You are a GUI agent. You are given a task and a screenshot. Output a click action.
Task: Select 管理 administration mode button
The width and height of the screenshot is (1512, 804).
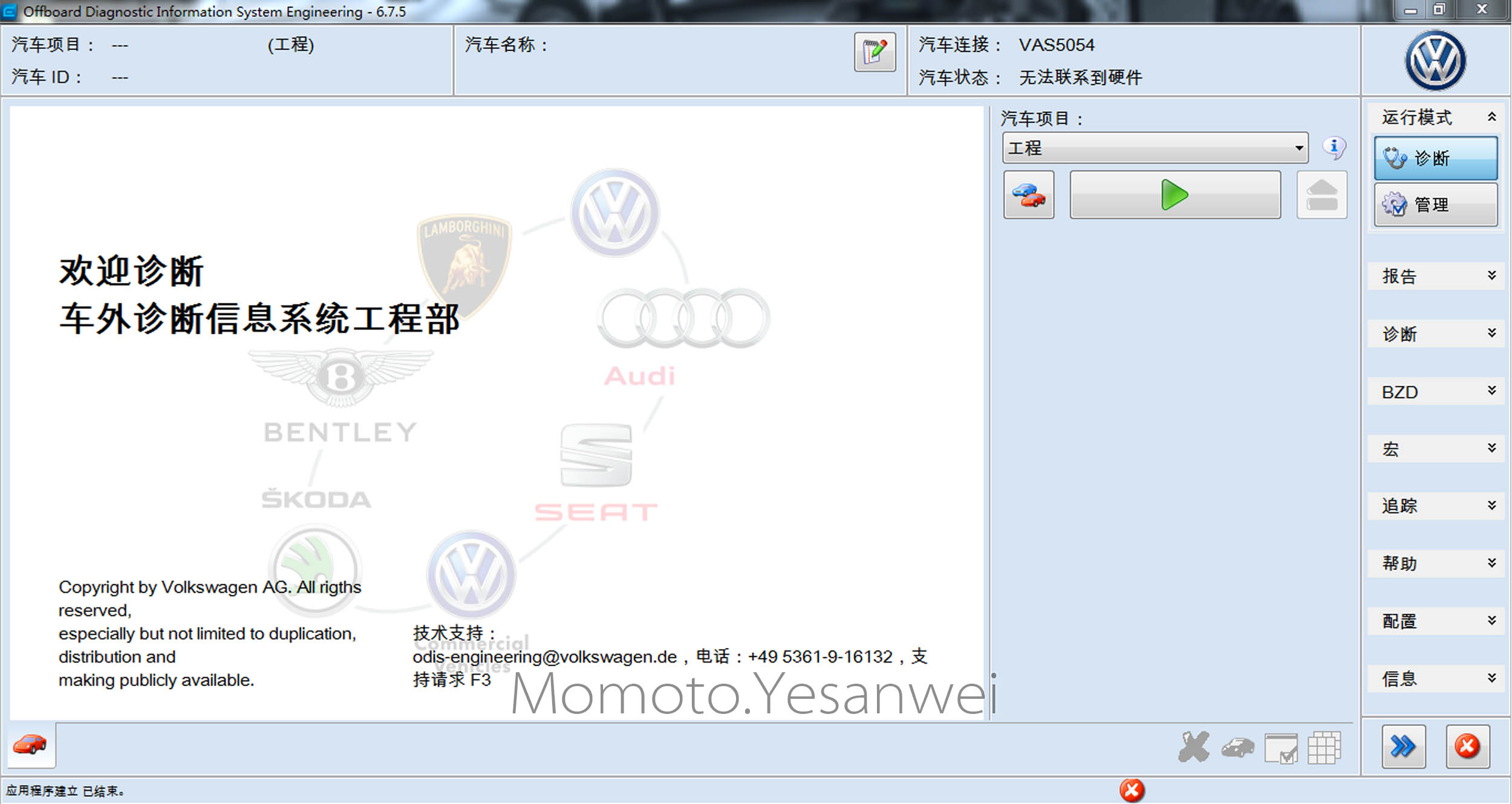(1436, 205)
